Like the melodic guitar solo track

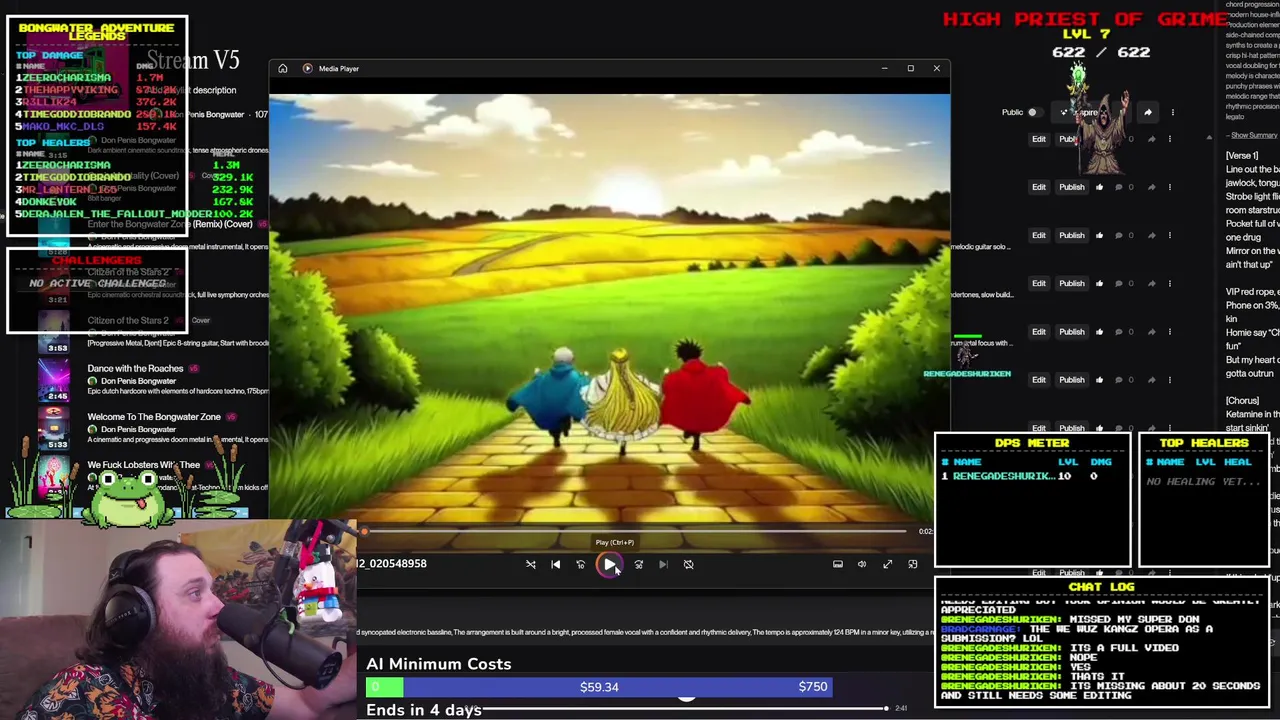(x=1100, y=235)
